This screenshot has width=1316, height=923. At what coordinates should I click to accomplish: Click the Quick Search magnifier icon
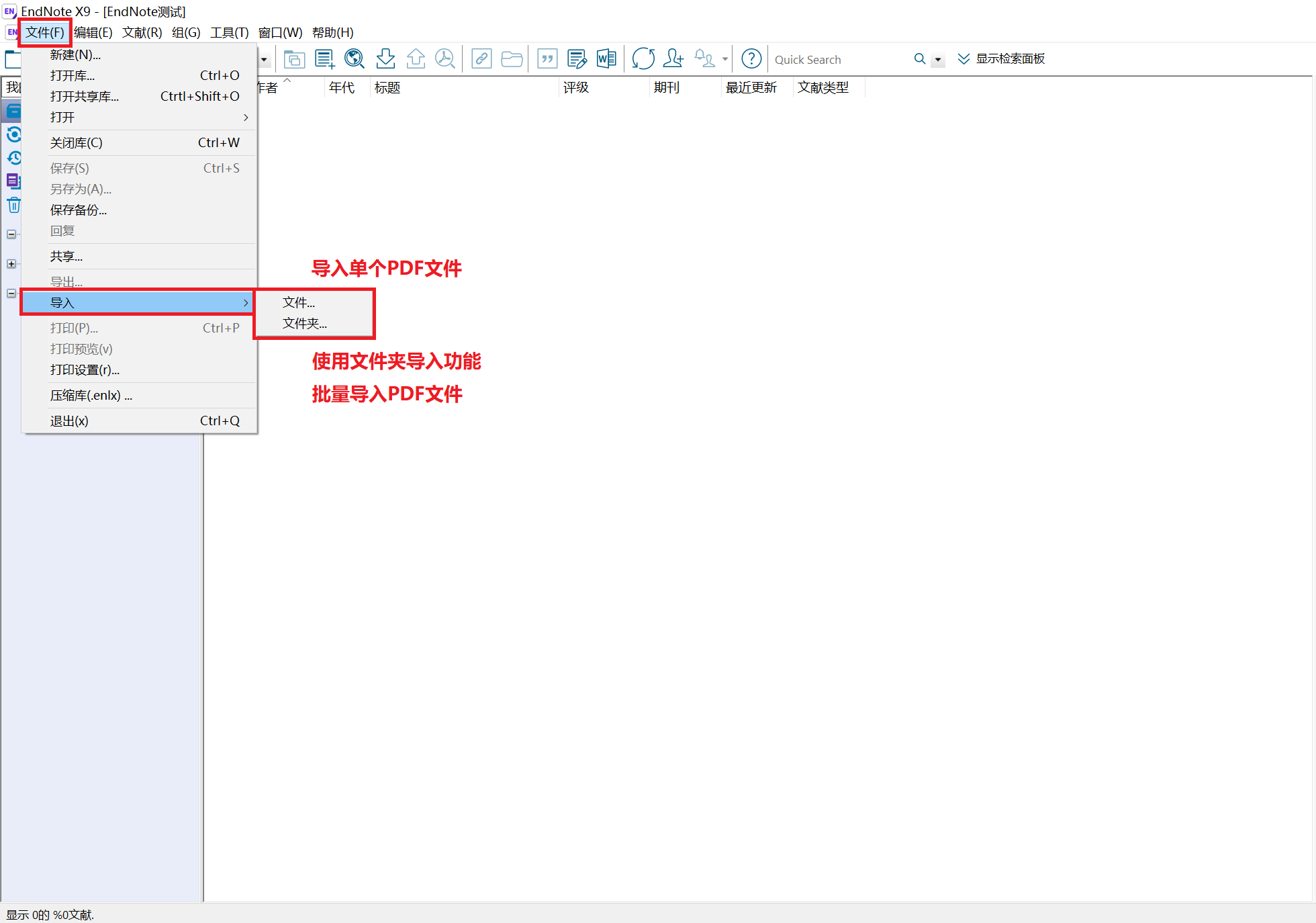pos(920,59)
